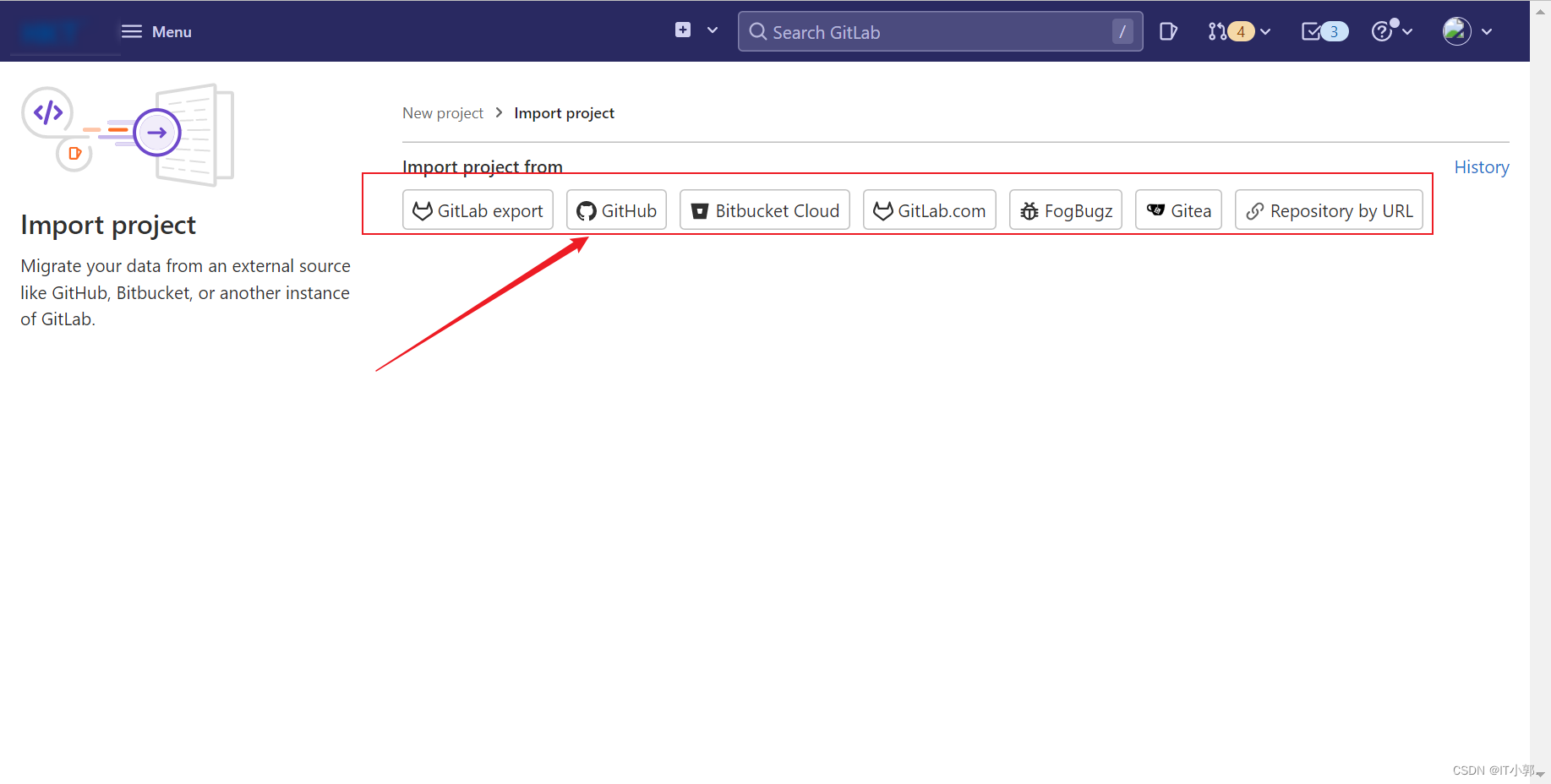Click the user avatar image
This screenshot has height=784, width=1551.
tap(1456, 31)
